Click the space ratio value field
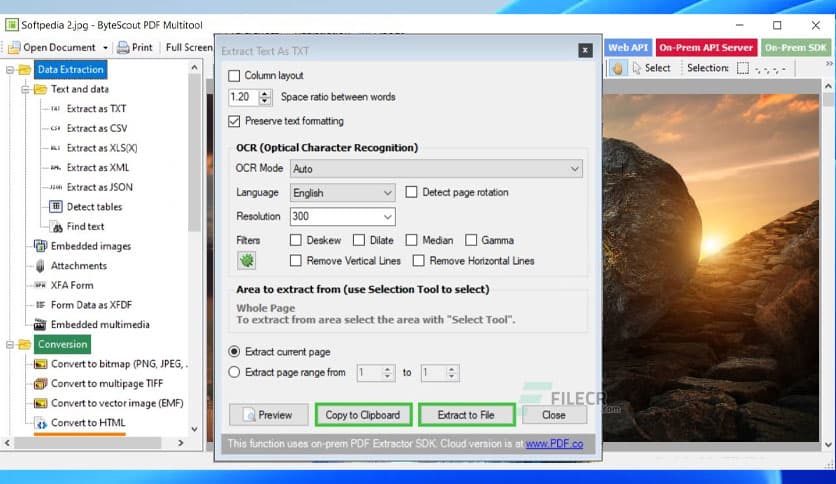Image resolution: width=836 pixels, height=484 pixels. [244, 97]
